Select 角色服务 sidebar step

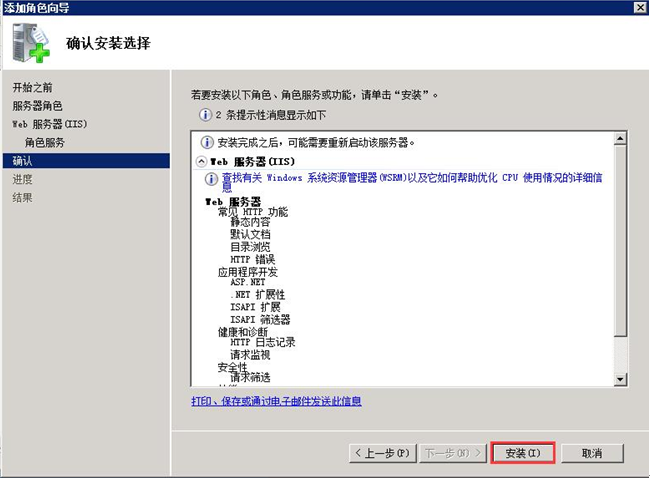click(45, 142)
